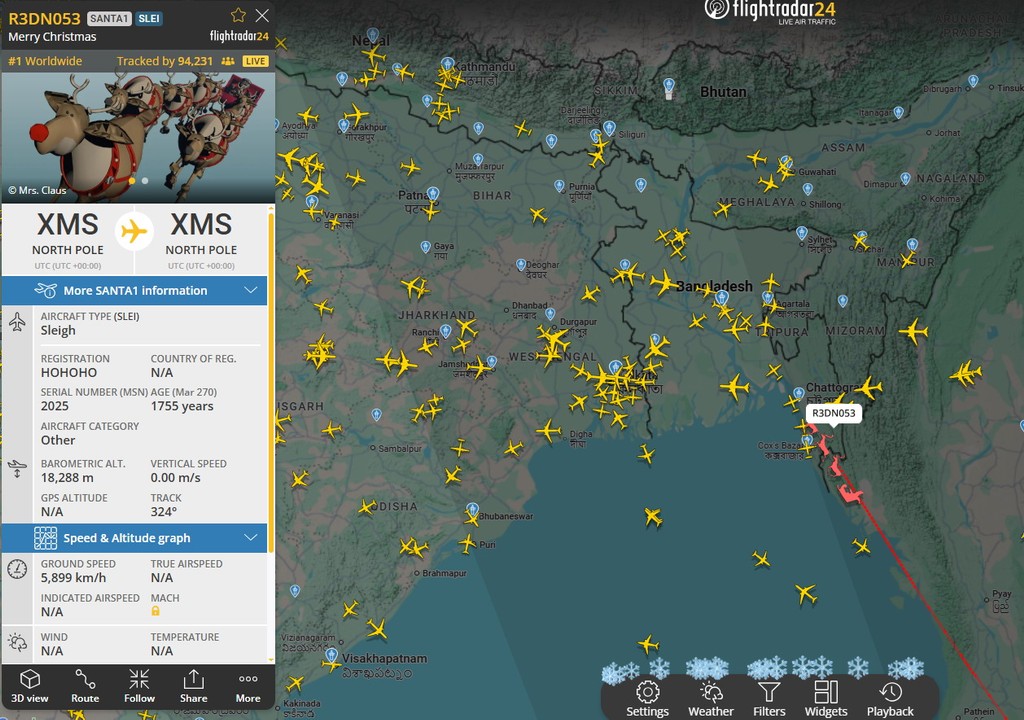Screen dimensions: 1024x720
Task: Show the flight Route
Action: [x=85, y=686]
